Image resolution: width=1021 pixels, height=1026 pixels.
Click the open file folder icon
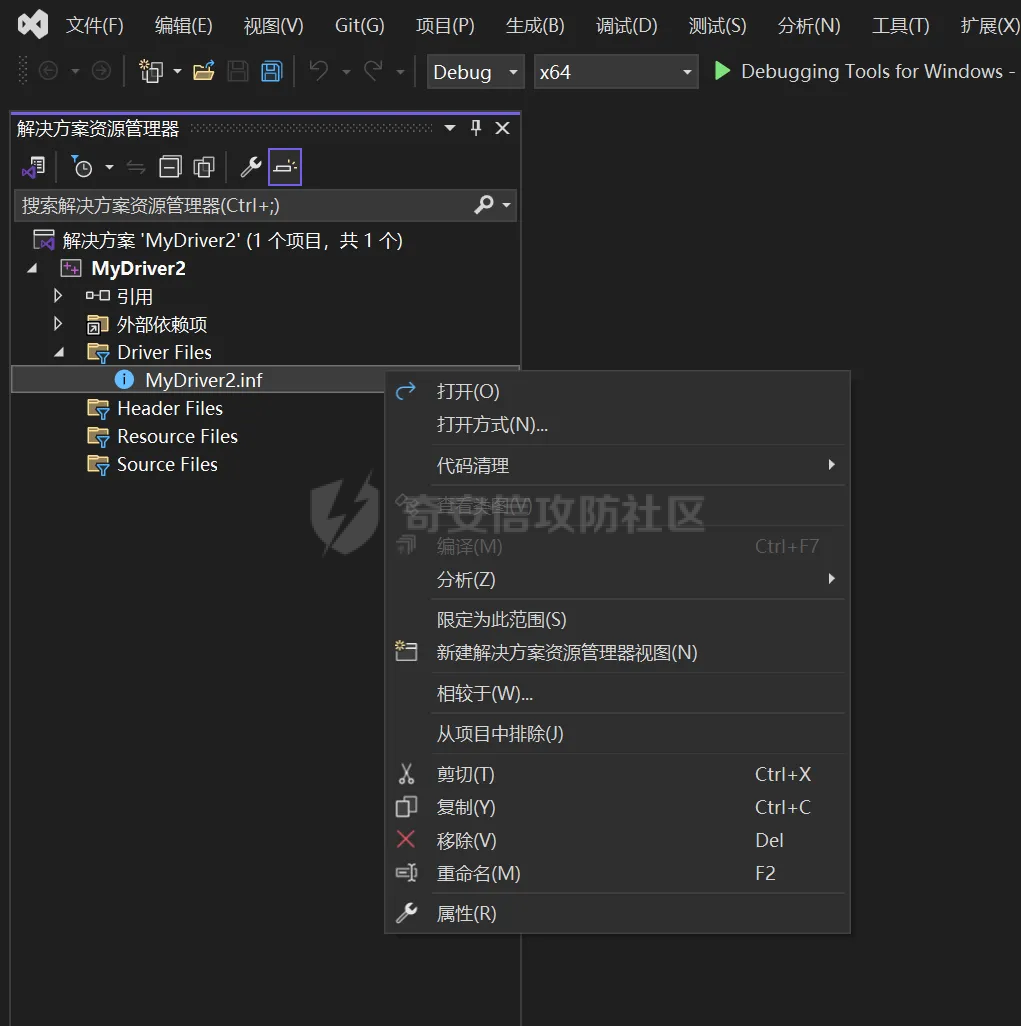pos(204,71)
